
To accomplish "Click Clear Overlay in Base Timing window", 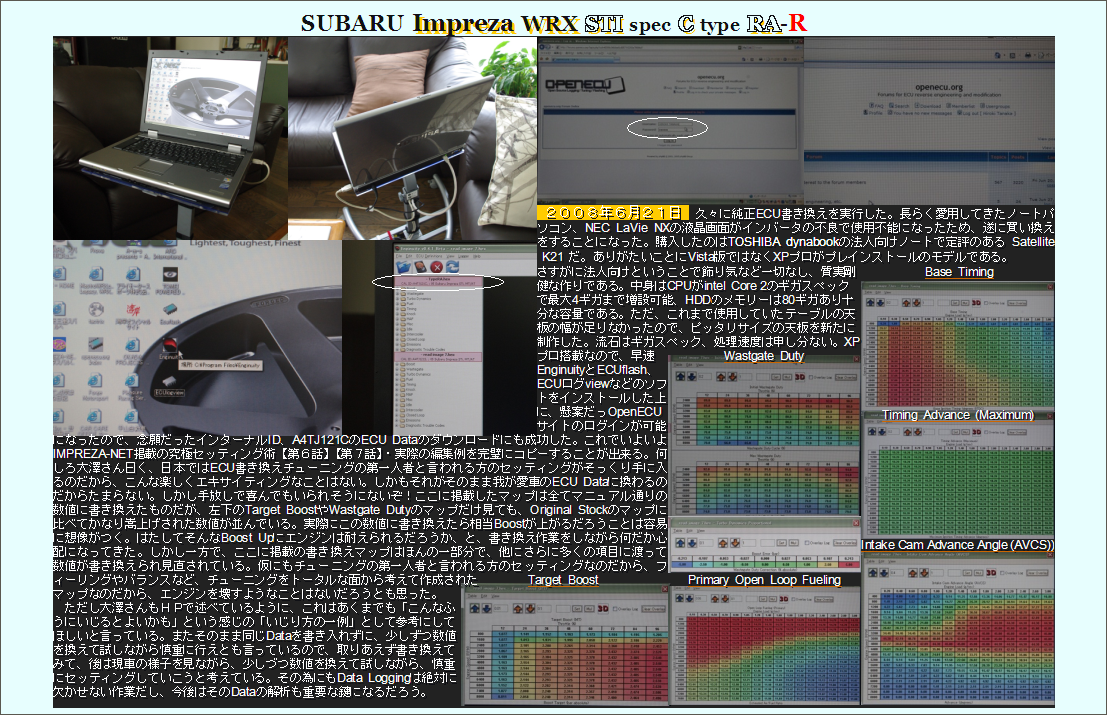I will (x=1017, y=303).
